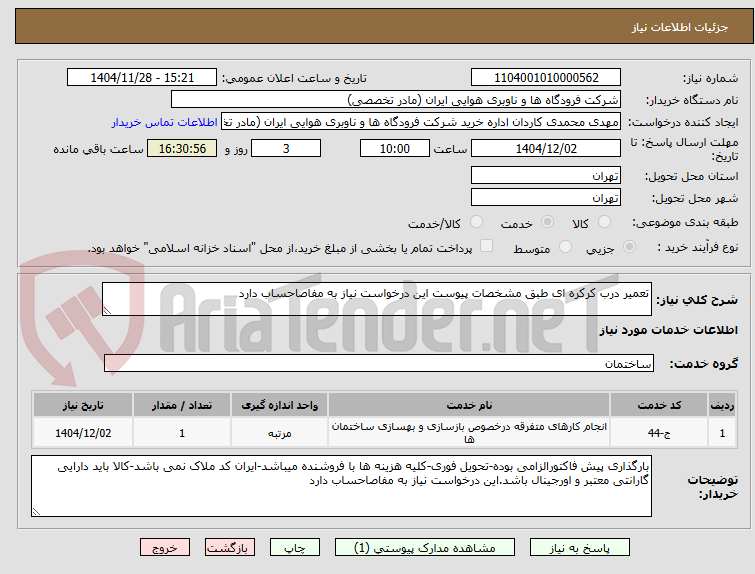The image size is (755, 574).
Task: Toggle the اسناد خزانه اسلامی payment checkbox
Action: point(487,246)
